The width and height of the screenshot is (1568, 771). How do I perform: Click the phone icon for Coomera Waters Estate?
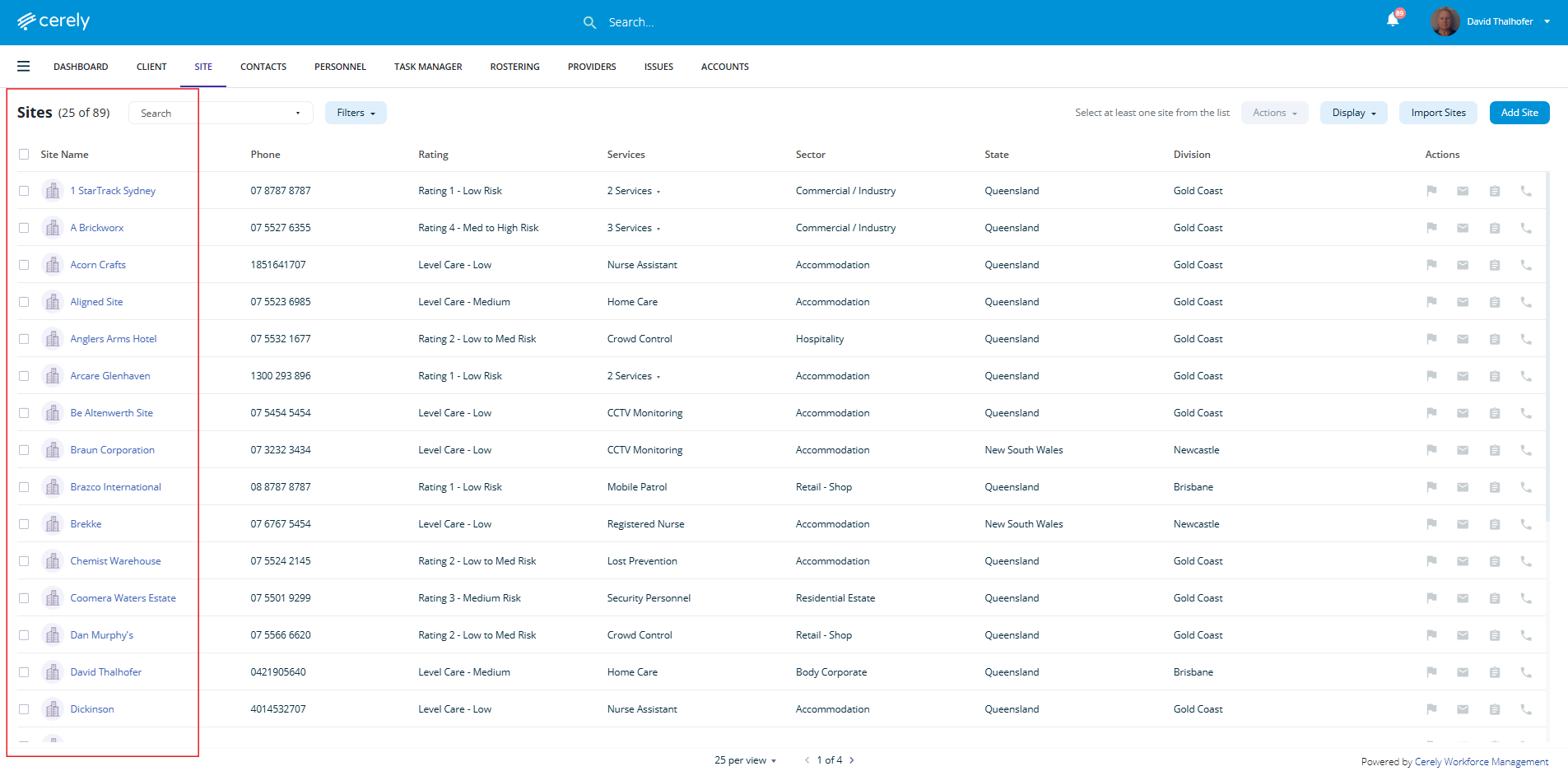click(x=1526, y=598)
